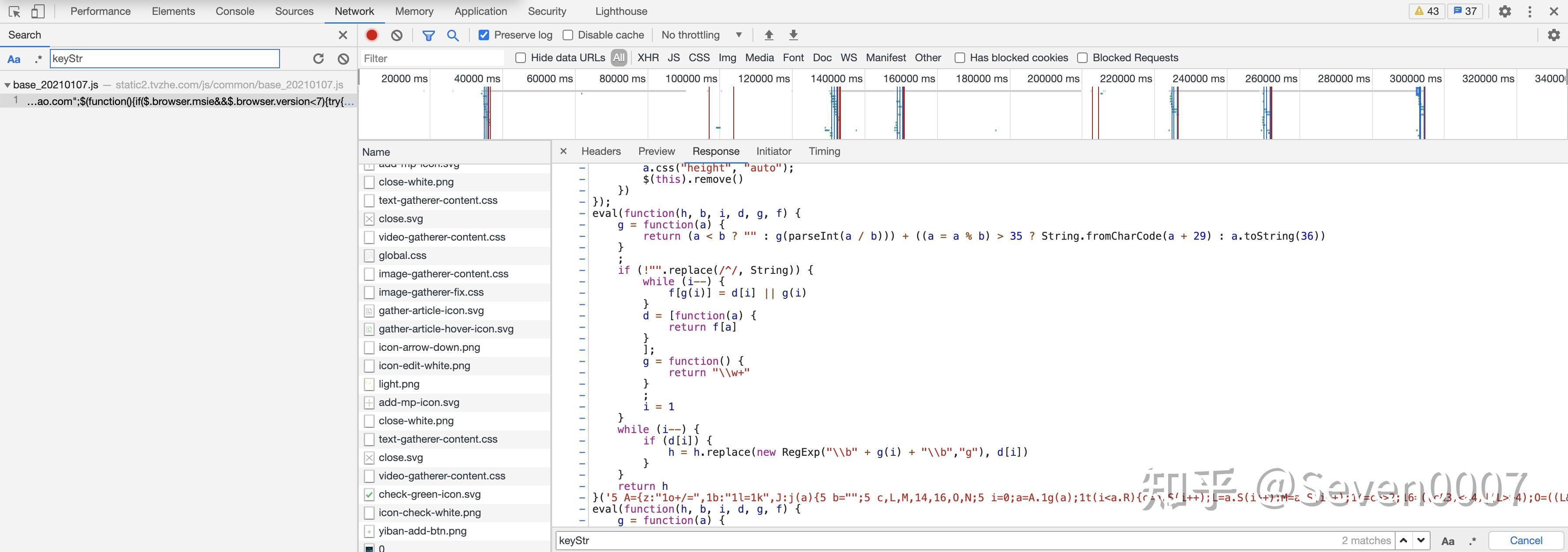Click the record network log button
This screenshot has height=552, width=1568.
(x=371, y=35)
